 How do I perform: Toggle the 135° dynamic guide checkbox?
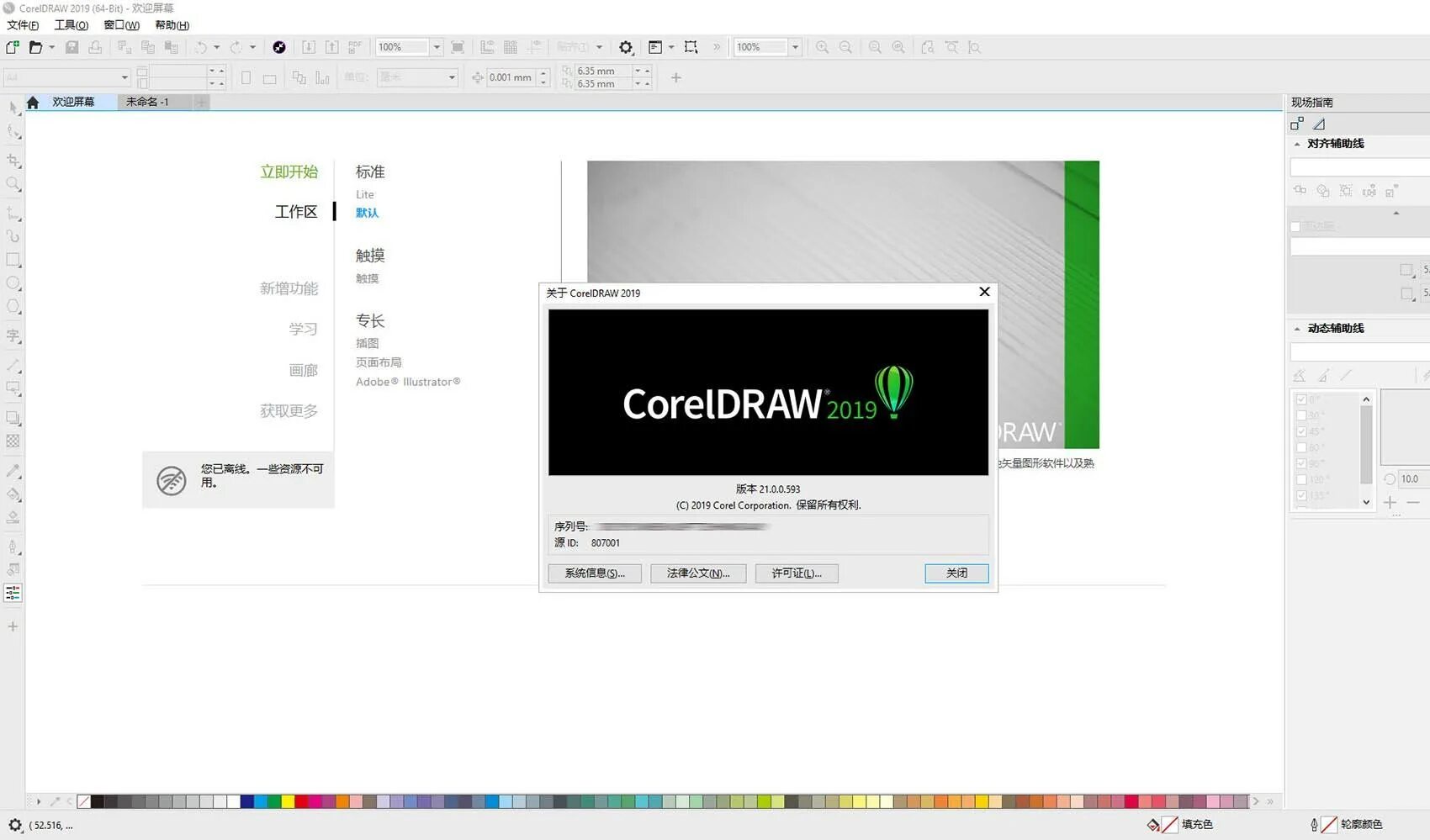pyautogui.click(x=1301, y=495)
